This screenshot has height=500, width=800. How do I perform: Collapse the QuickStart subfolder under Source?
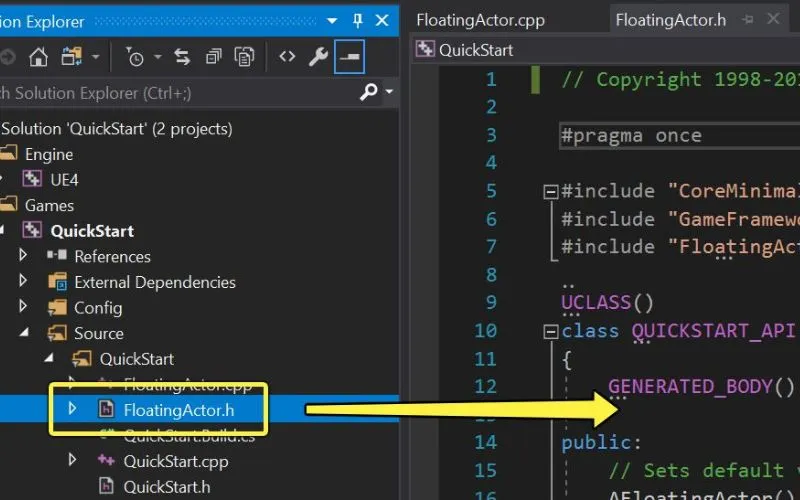[x=49, y=358]
